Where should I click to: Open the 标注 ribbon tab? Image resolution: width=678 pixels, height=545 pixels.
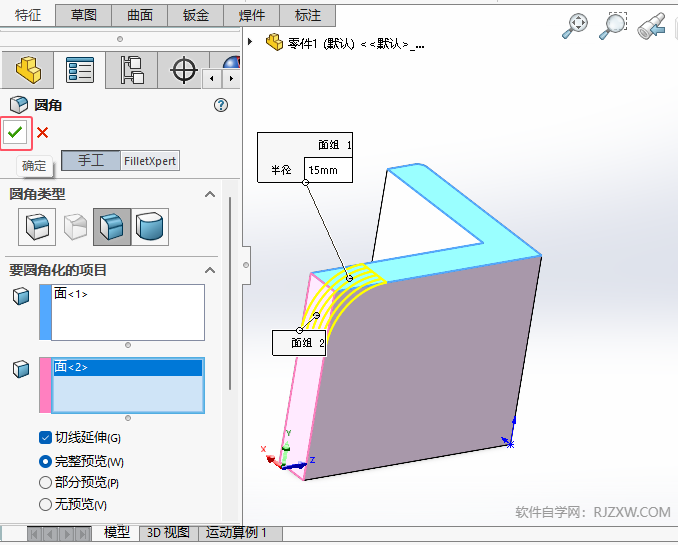[x=308, y=16]
